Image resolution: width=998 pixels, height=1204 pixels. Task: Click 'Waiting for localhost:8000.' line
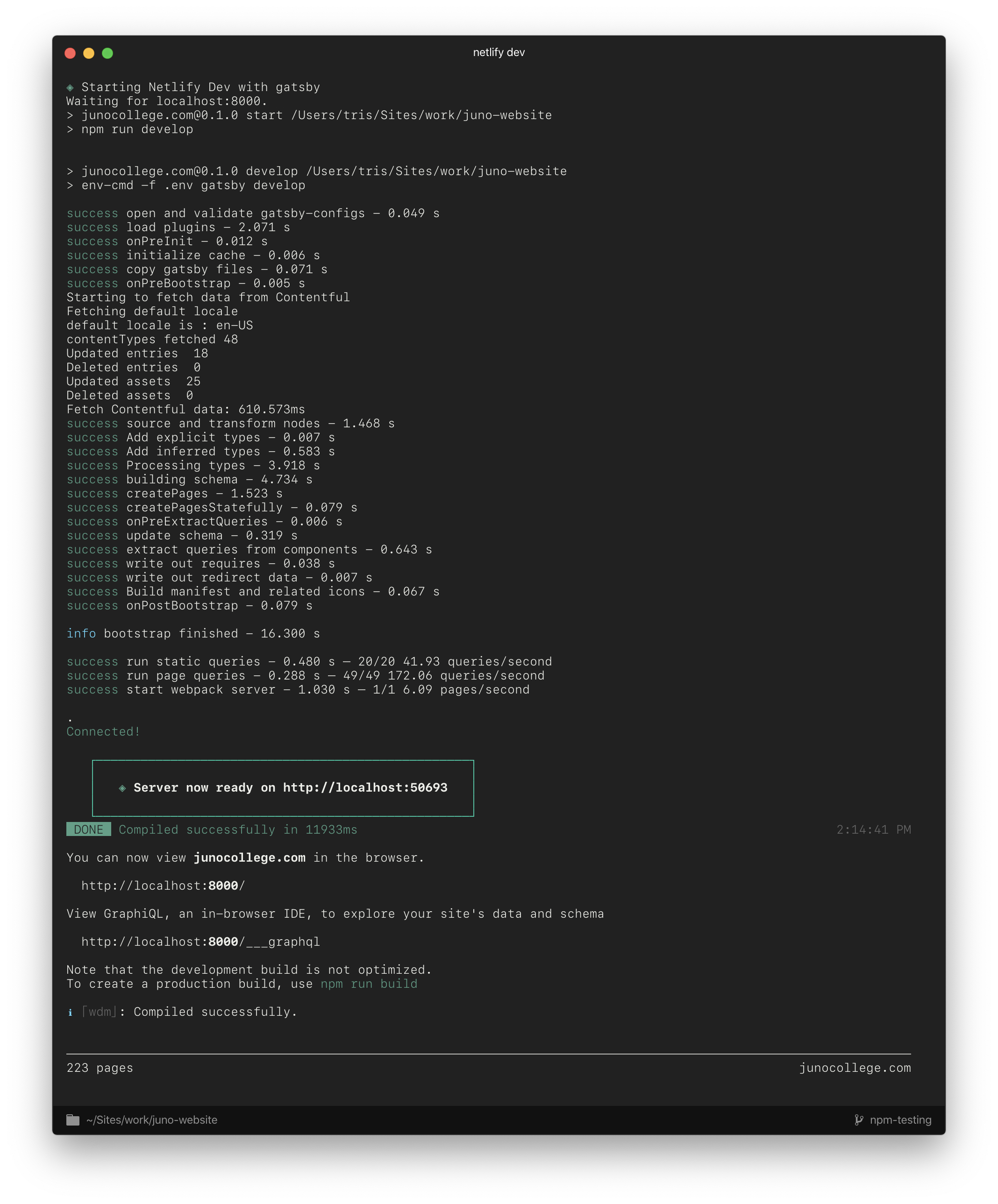[167, 101]
